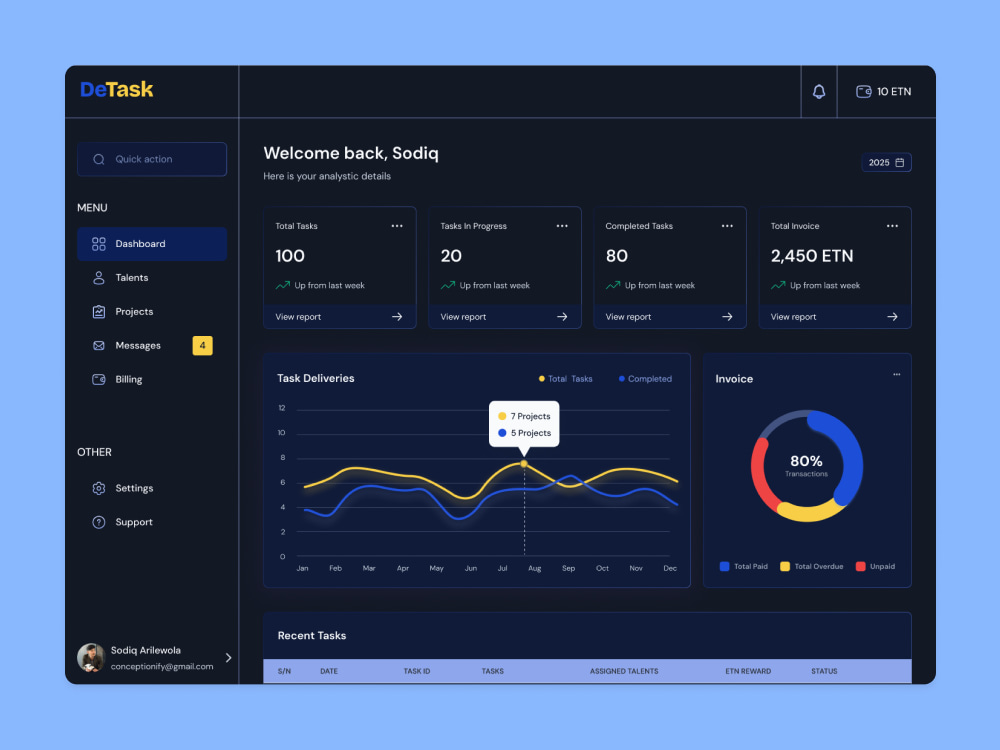Click the 80% Transactions donut center
Viewport: 1000px width, 750px height.
(806, 466)
